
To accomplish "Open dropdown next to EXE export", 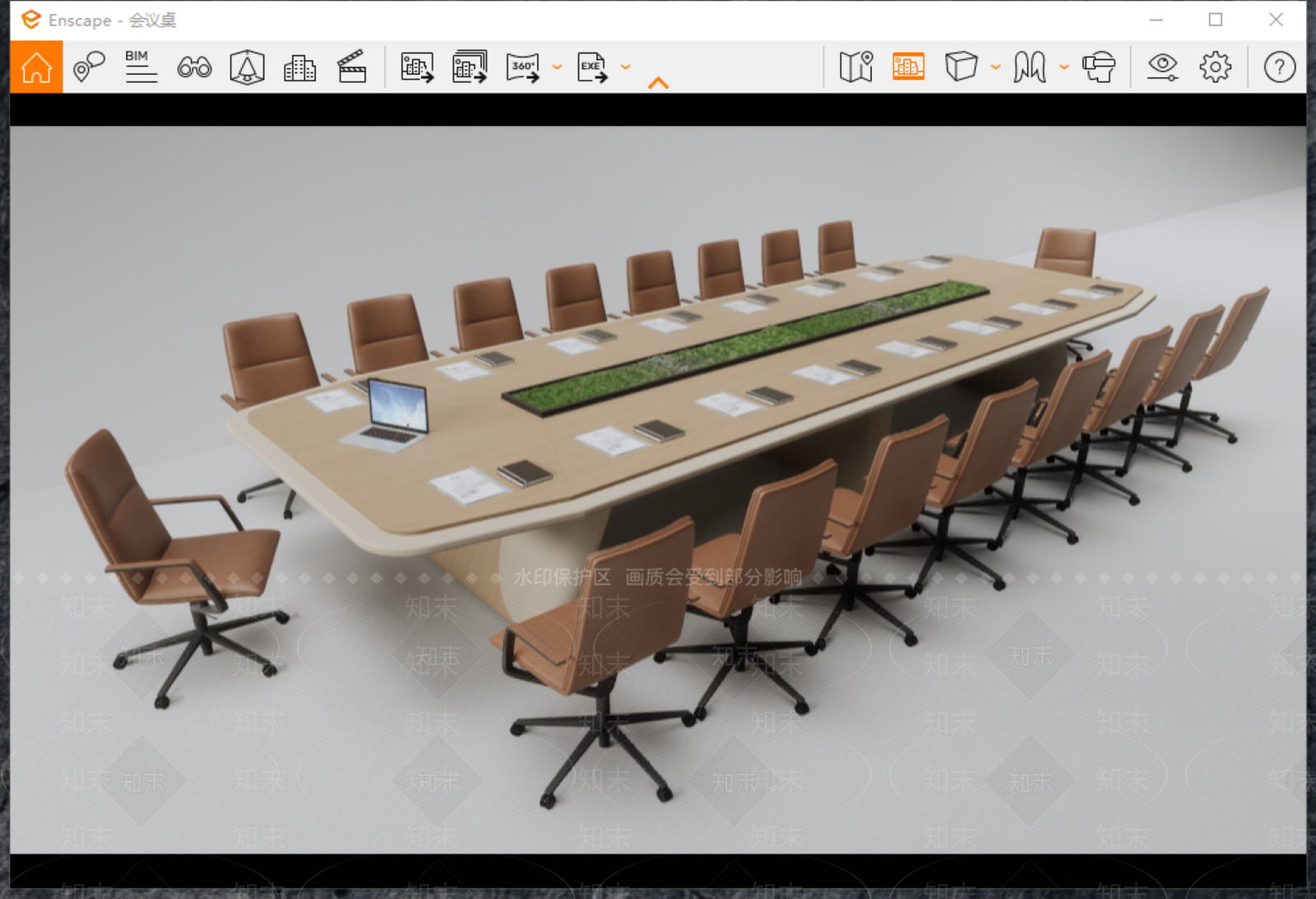I will 626,67.
